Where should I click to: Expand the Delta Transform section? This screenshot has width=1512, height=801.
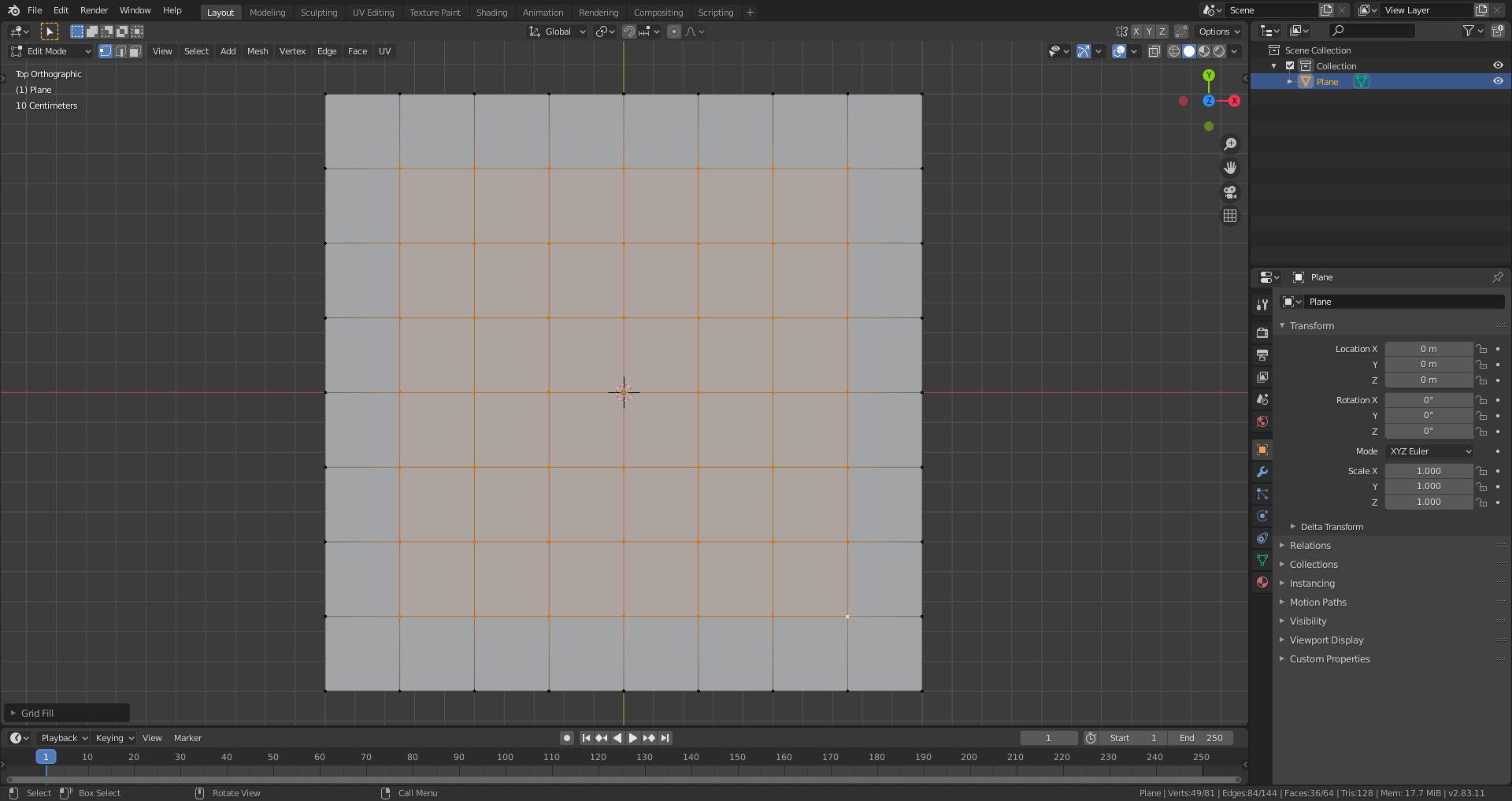pos(1331,526)
